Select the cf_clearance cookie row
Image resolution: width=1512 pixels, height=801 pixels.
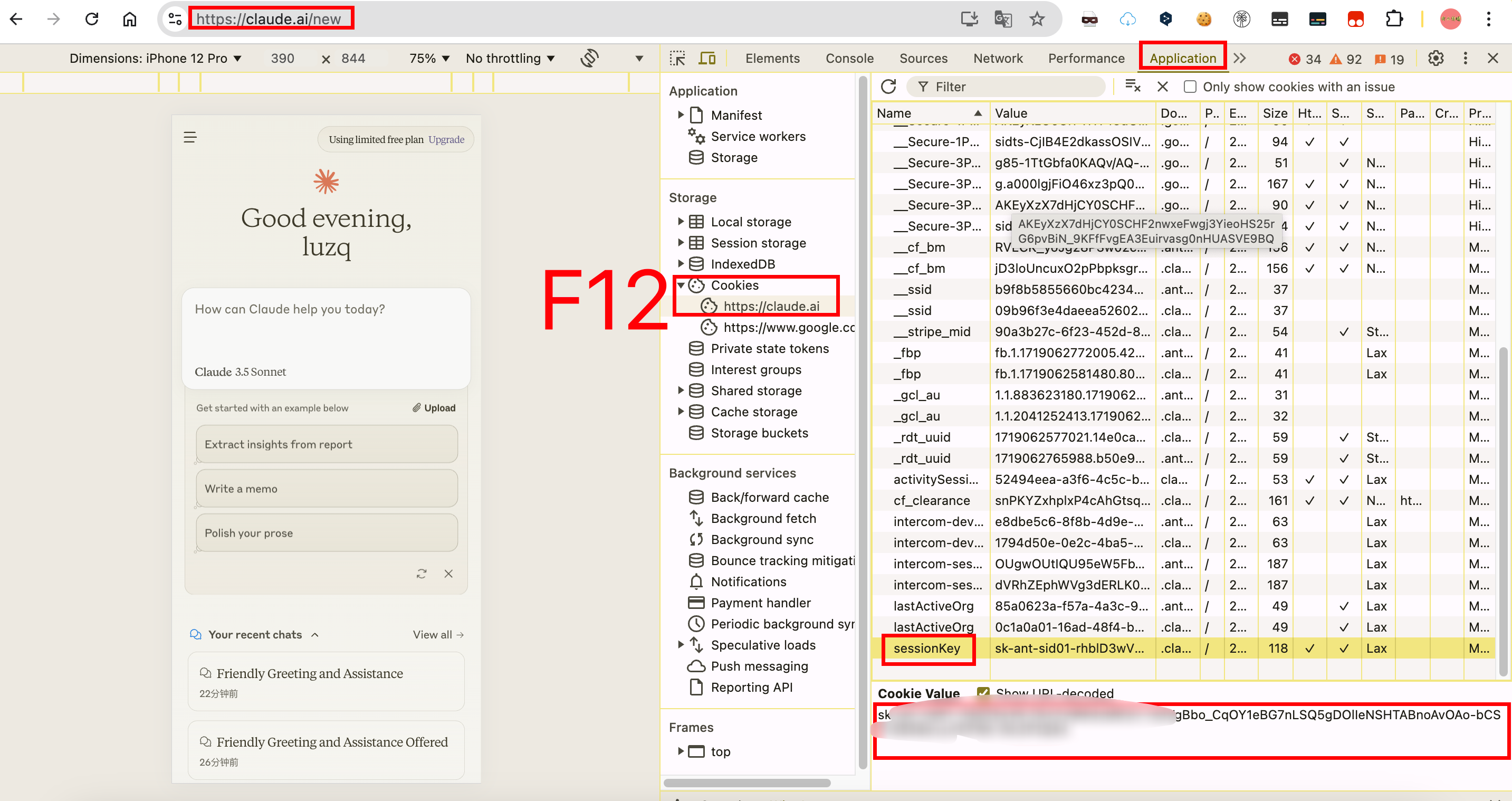(x=1184, y=500)
